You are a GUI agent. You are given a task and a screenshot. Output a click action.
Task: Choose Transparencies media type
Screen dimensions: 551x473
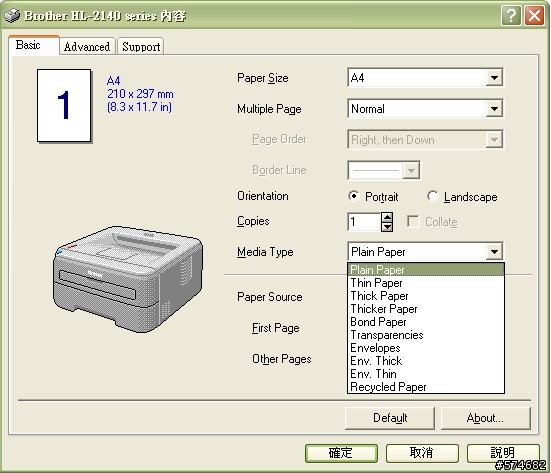[x=426, y=335]
